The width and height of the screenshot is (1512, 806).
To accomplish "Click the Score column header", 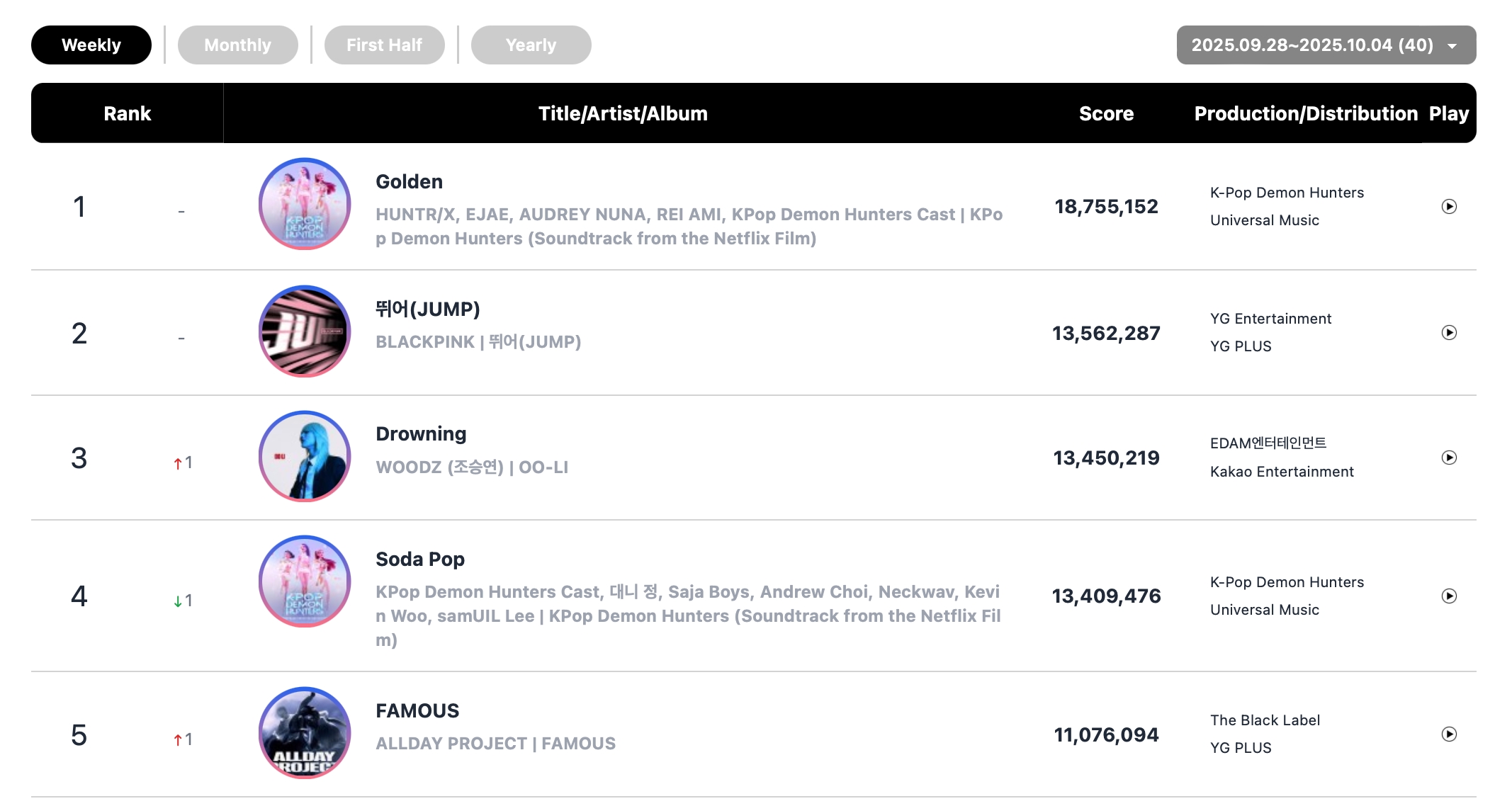I will pos(1106,114).
